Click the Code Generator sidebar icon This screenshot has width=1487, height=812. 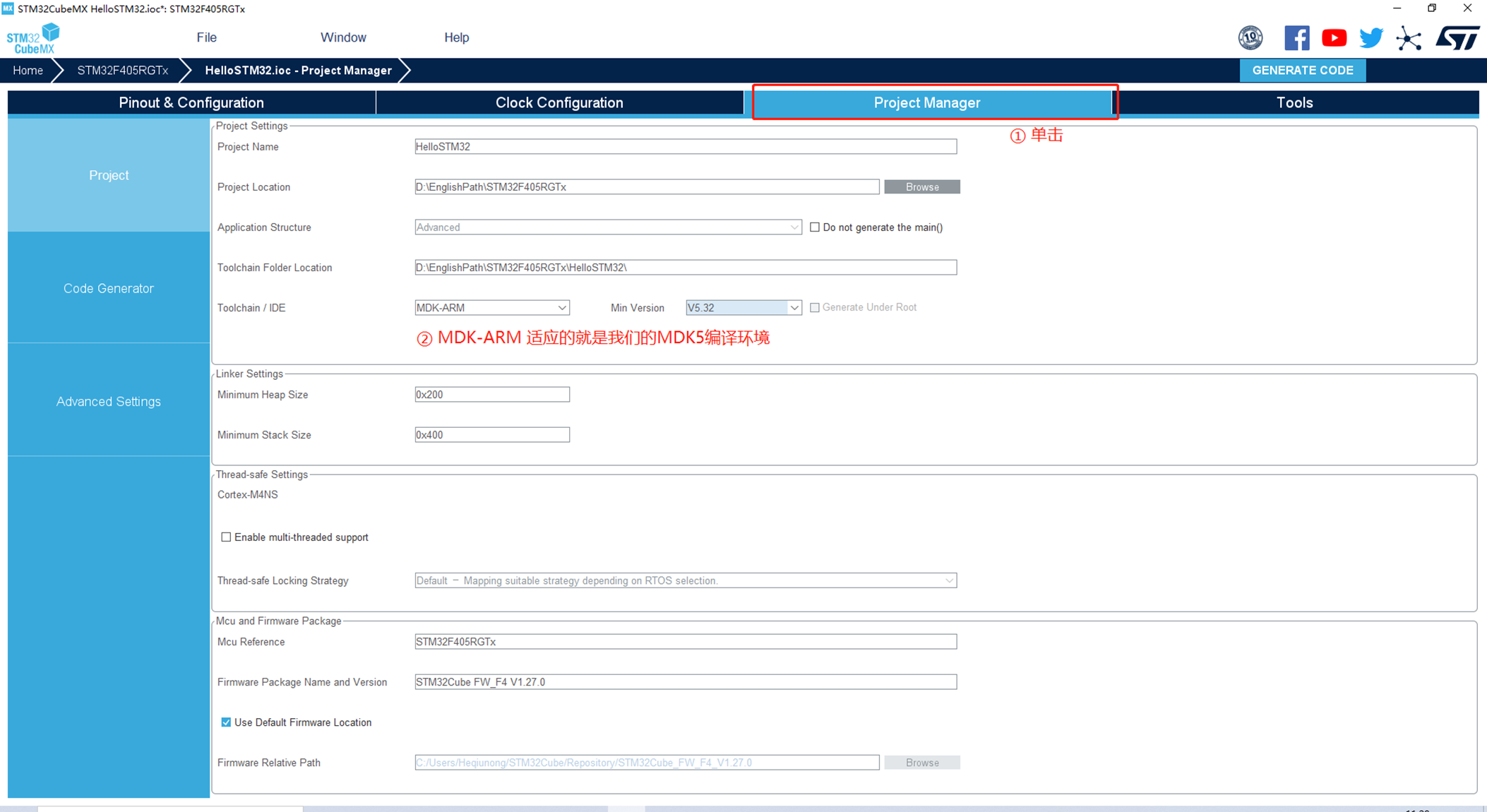pyautogui.click(x=107, y=289)
